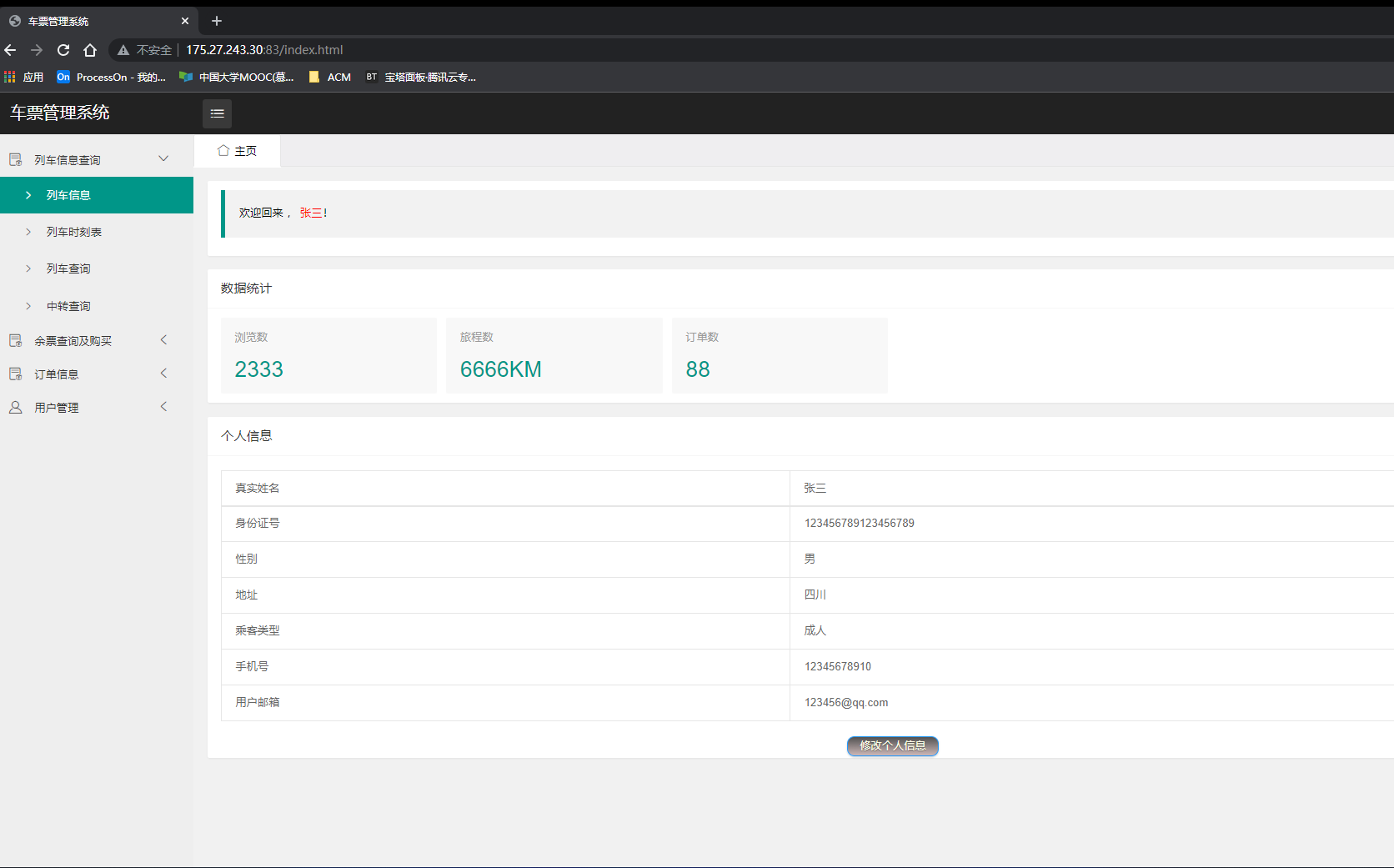
Task: Select the 列车查询 submenu item
Action: tap(97, 268)
